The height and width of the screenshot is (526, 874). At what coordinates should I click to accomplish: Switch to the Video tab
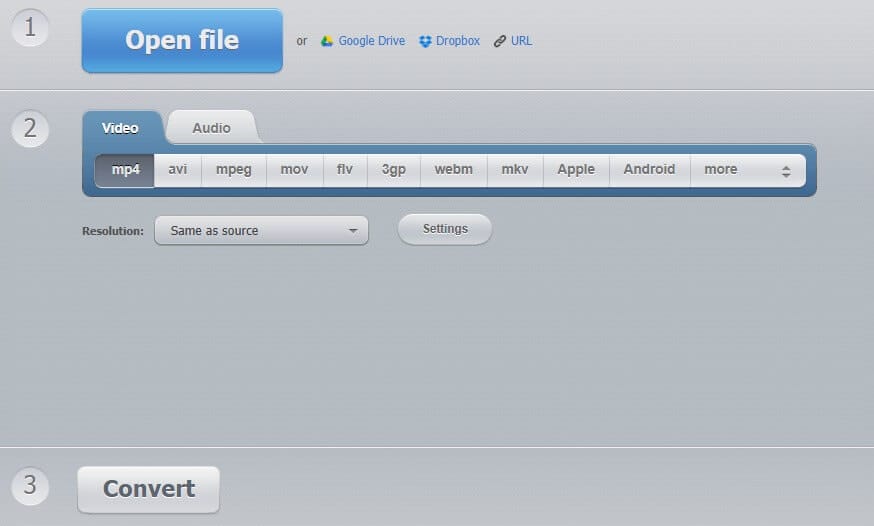click(120, 128)
